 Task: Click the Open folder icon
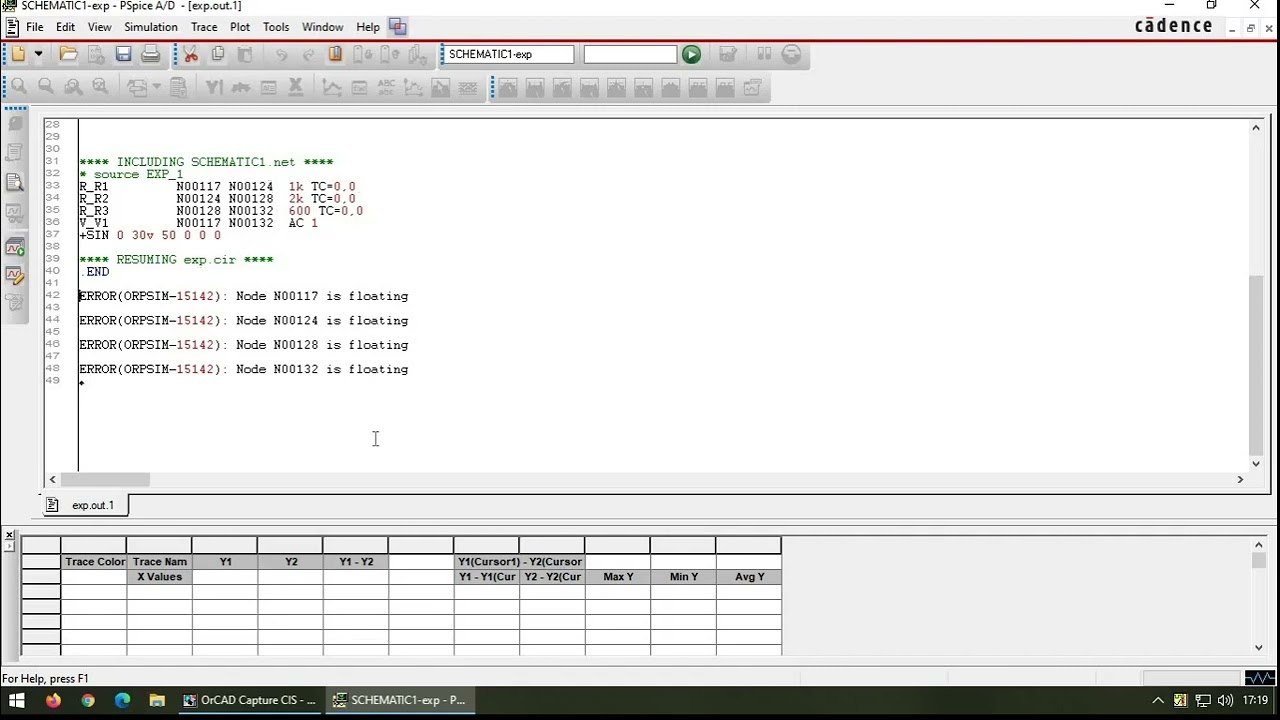(69, 54)
